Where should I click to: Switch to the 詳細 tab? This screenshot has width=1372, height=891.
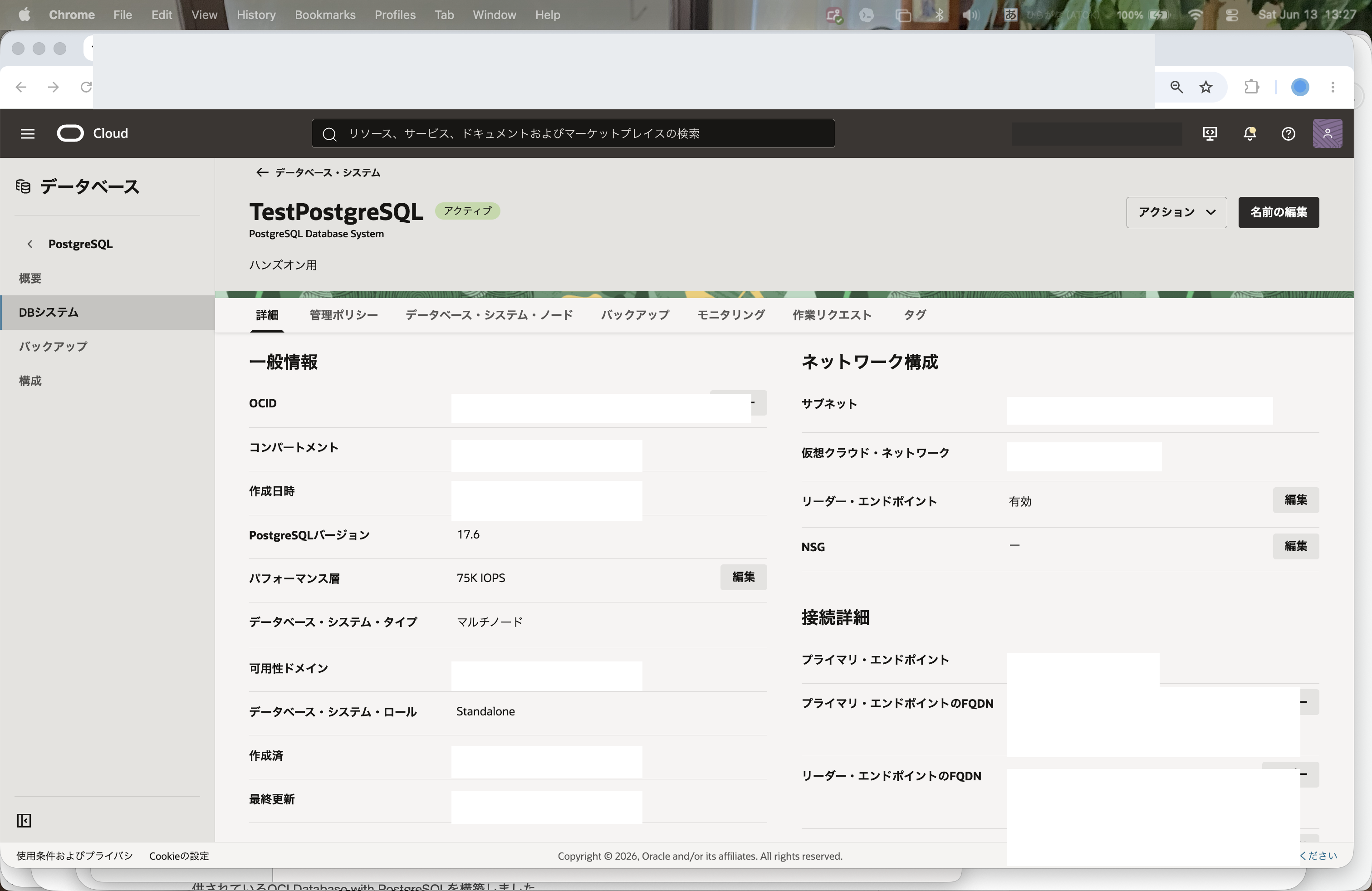click(x=267, y=315)
